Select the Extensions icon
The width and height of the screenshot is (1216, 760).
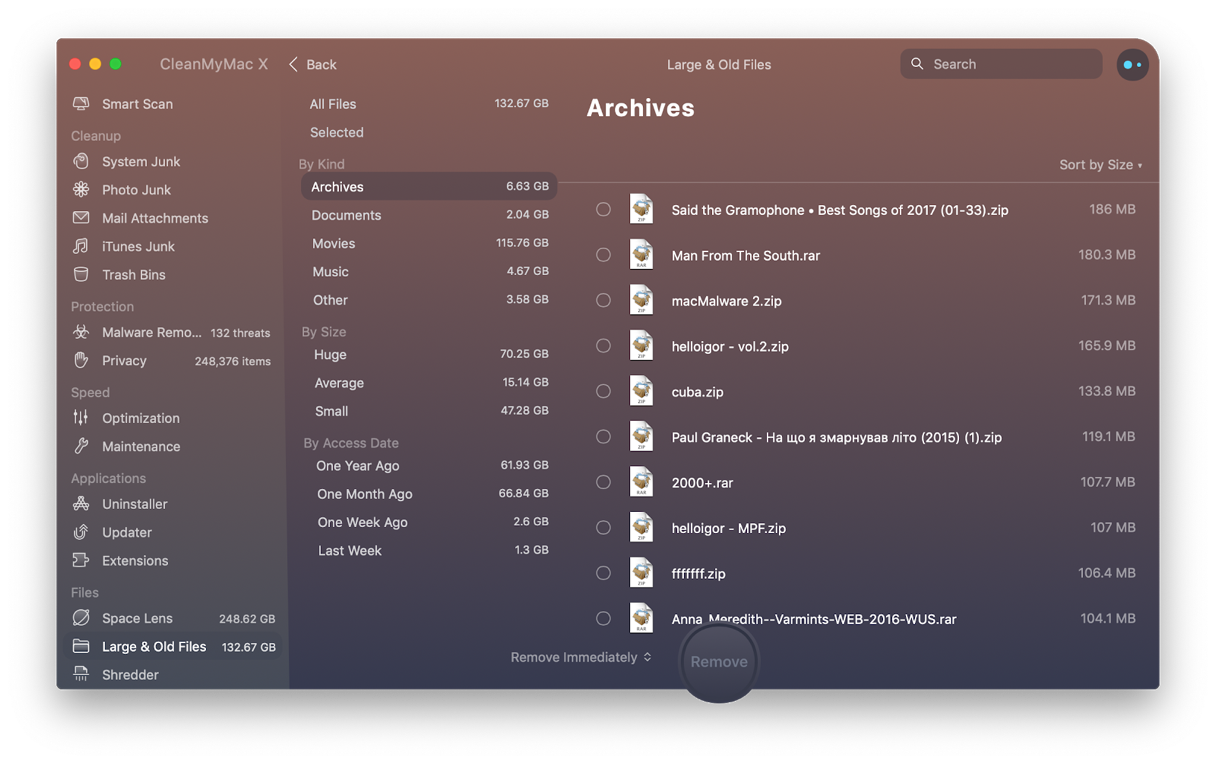click(x=81, y=560)
